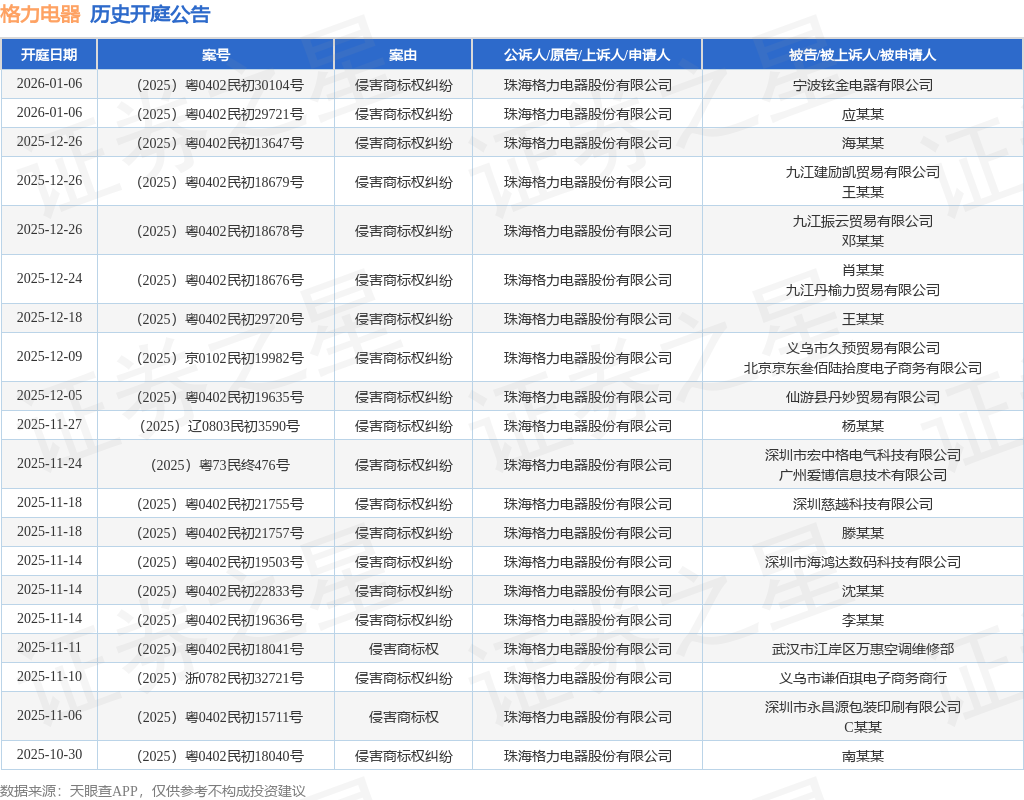Click 深圳市海鸿达数码科技有限公司 defendant

[863, 562]
